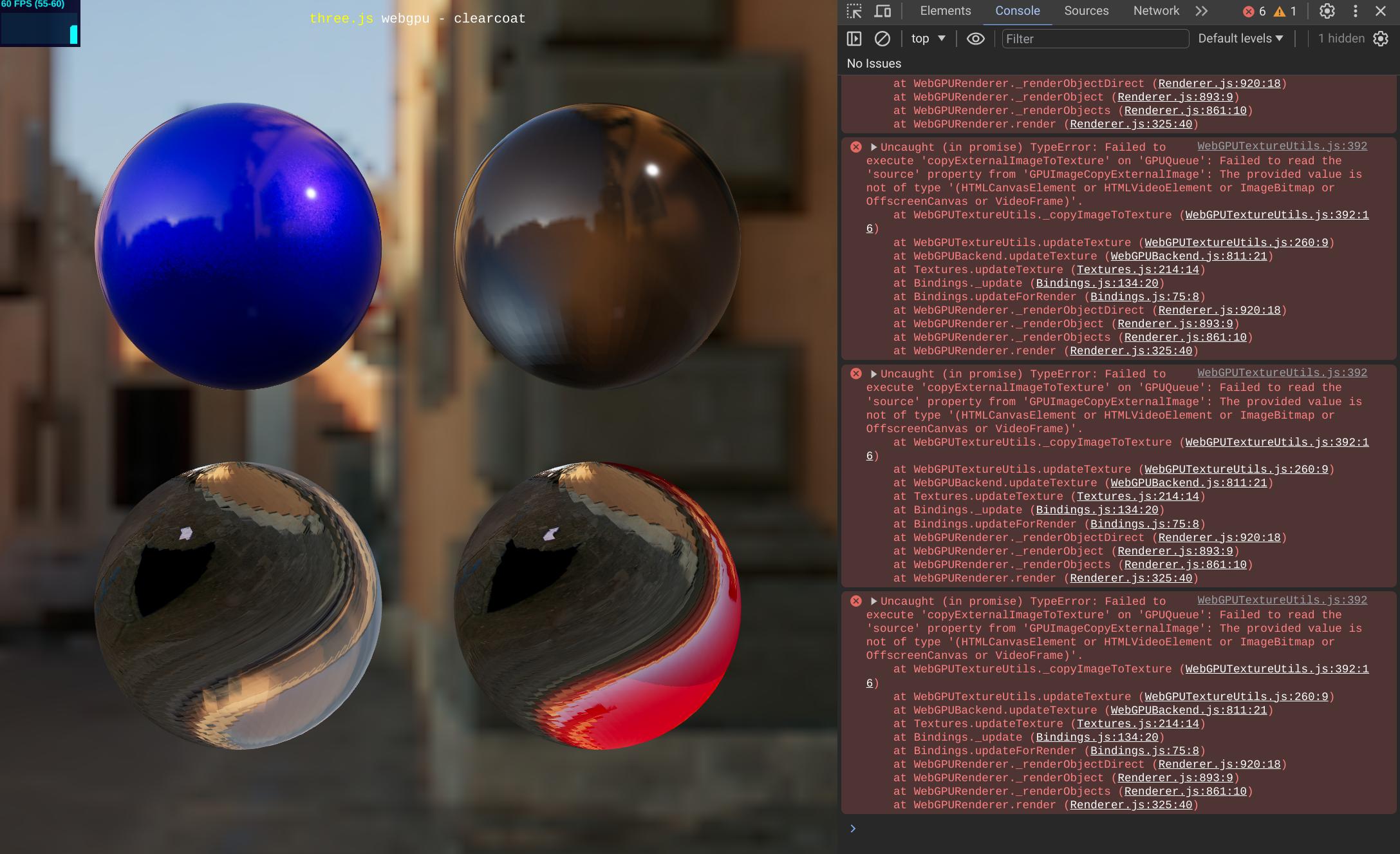The width and height of the screenshot is (1400, 854).
Task: Switch to the Elements tab
Action: [x=944, y=11]
